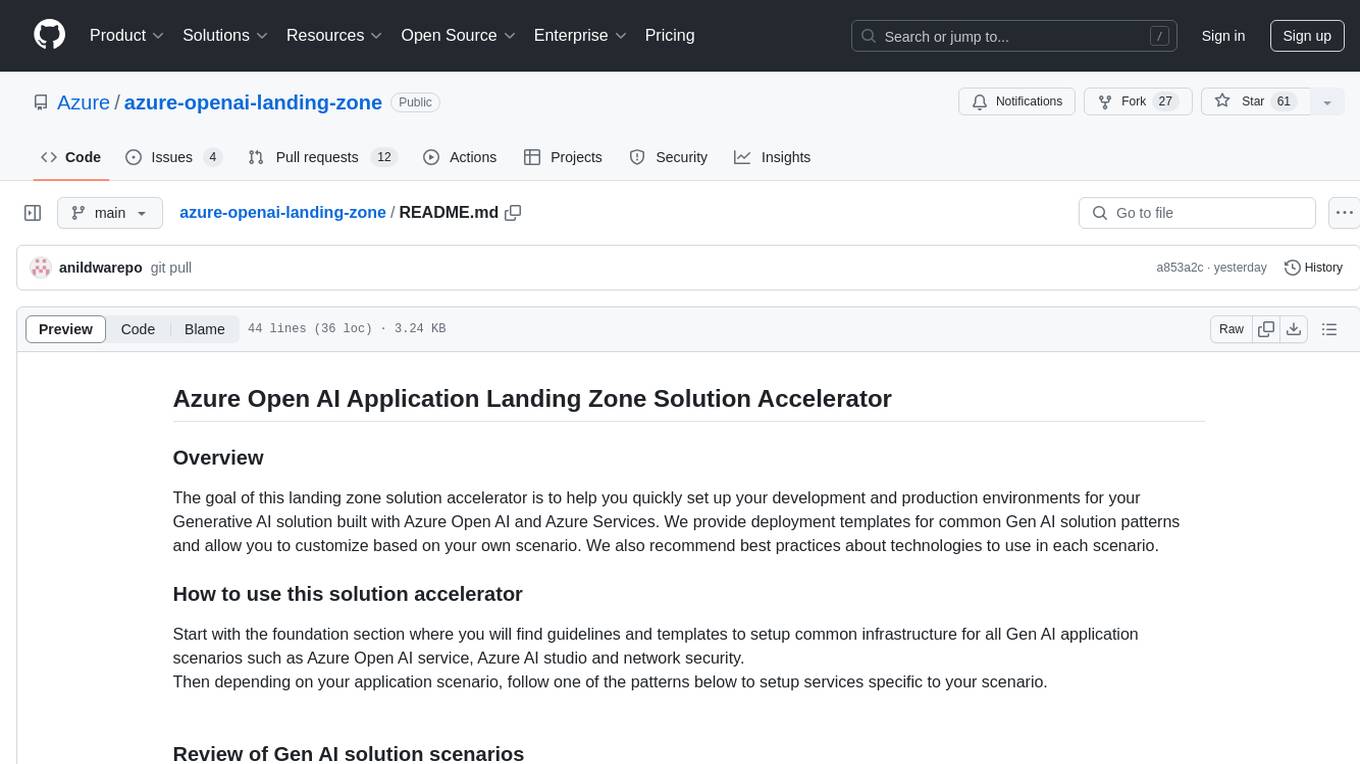1360x764 pixels.
Task: Switch to the Code tab
Action: click(x=70, y=157)
